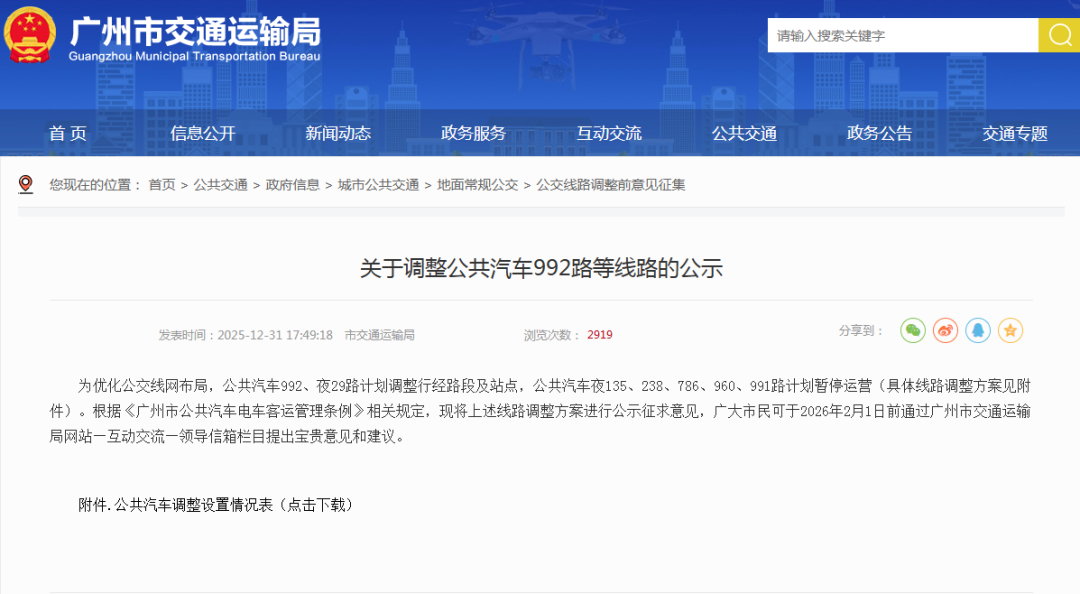Share the article via Weibo icon

(945, 330)
